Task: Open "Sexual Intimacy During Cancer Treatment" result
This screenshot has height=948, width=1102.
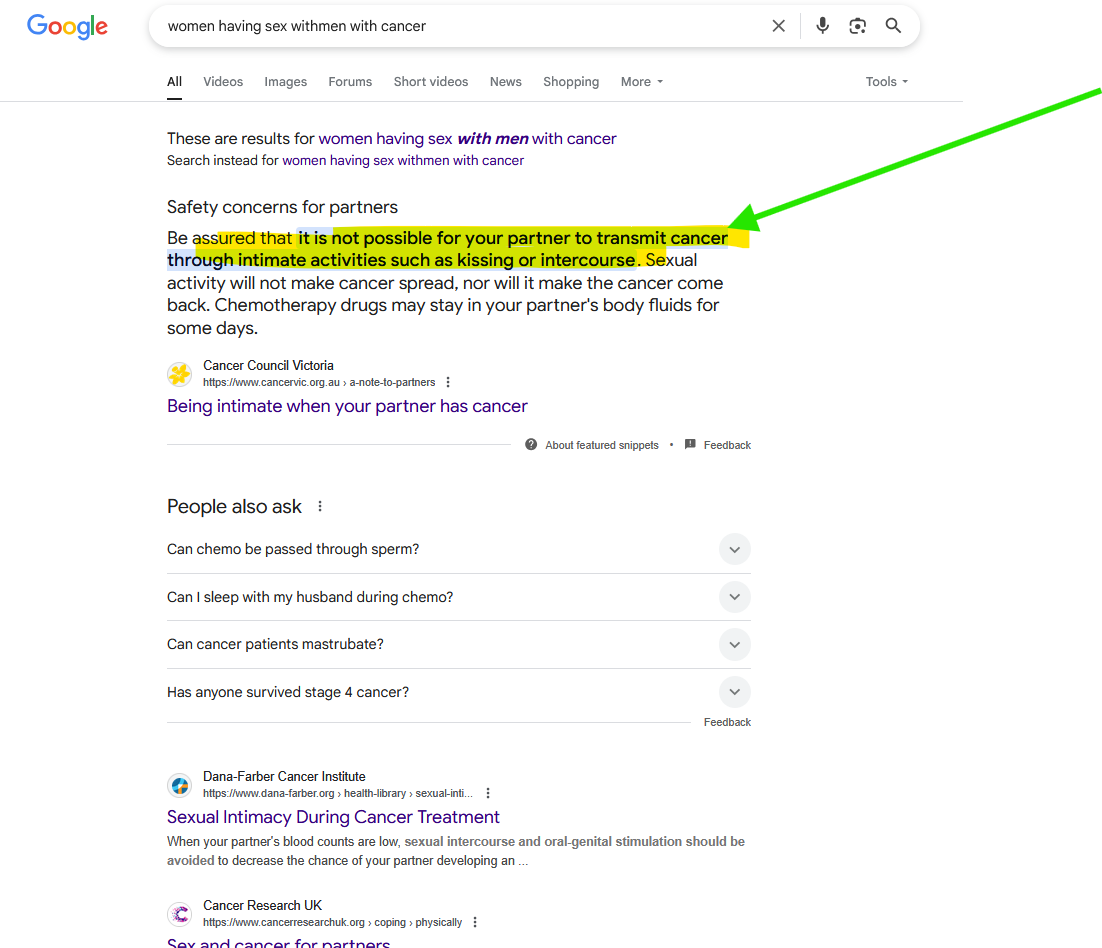Action: [x=333, y=817]
